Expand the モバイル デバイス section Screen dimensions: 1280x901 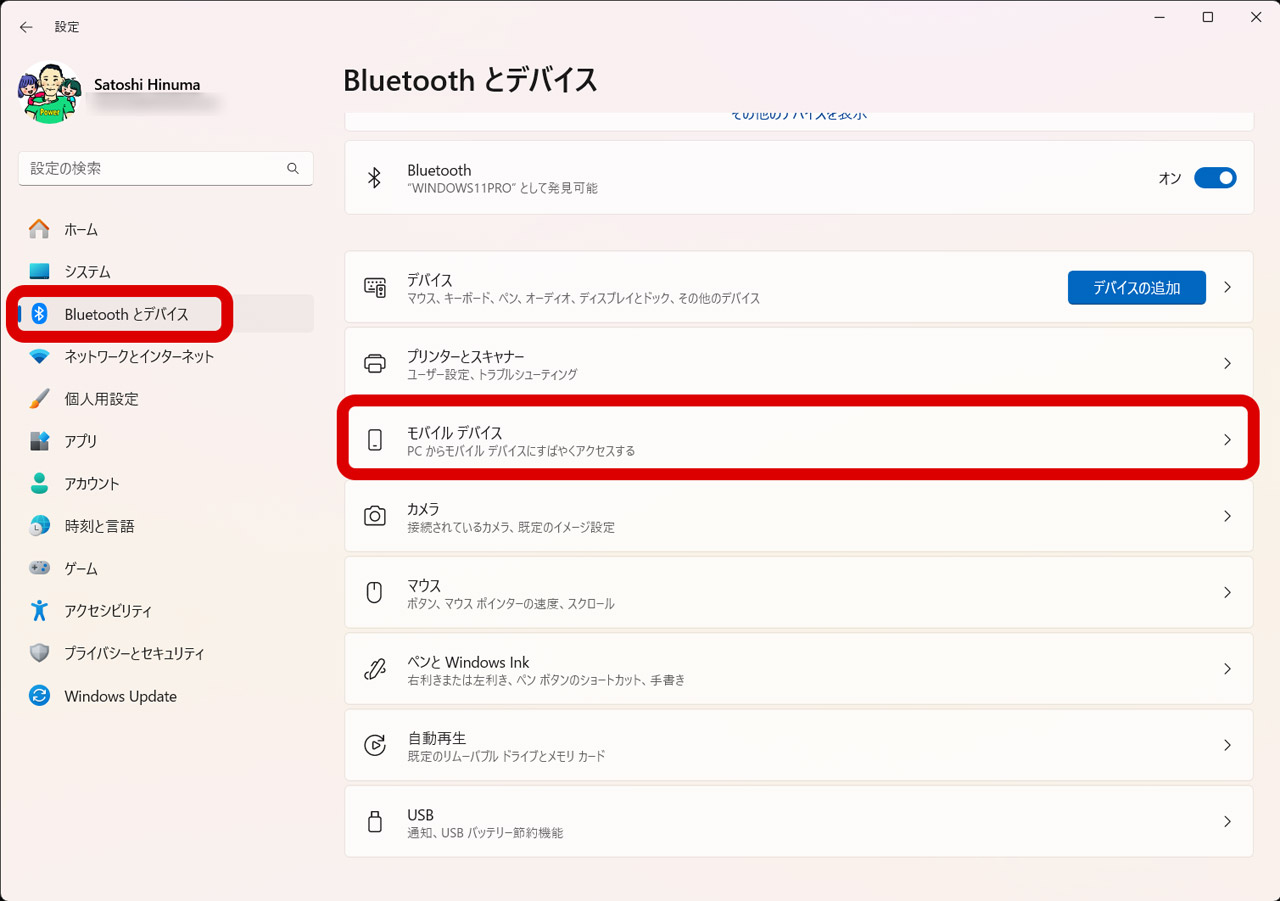(x=1227, y=439)
